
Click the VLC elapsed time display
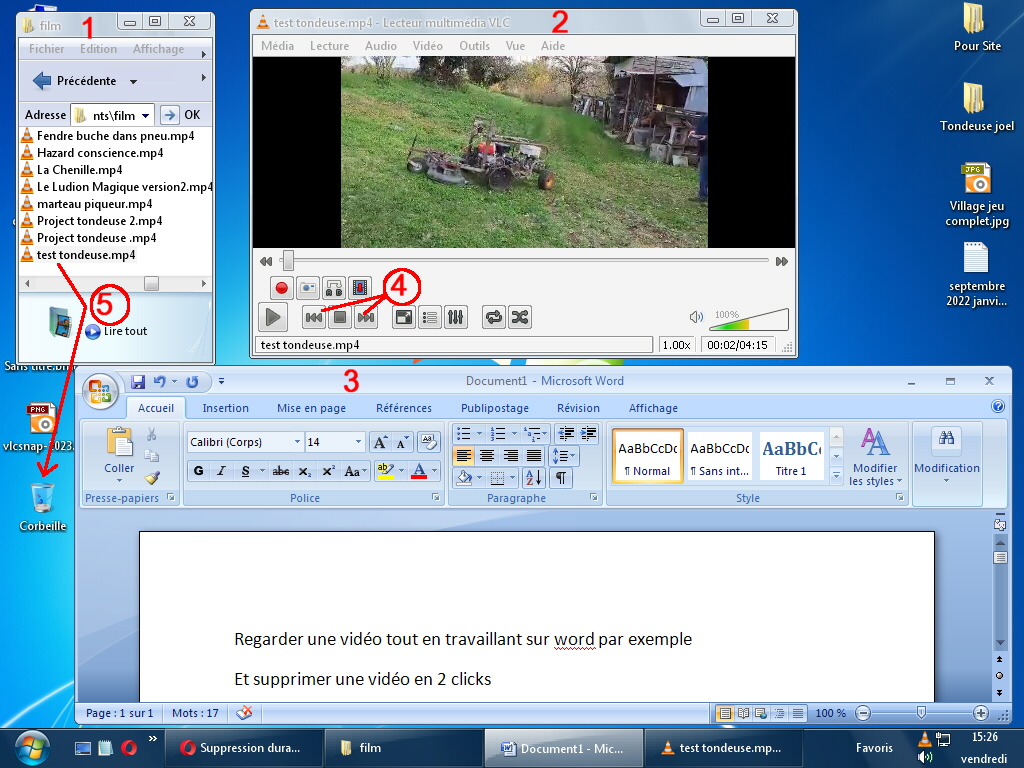pyautogui.click(x=737, y=345)
